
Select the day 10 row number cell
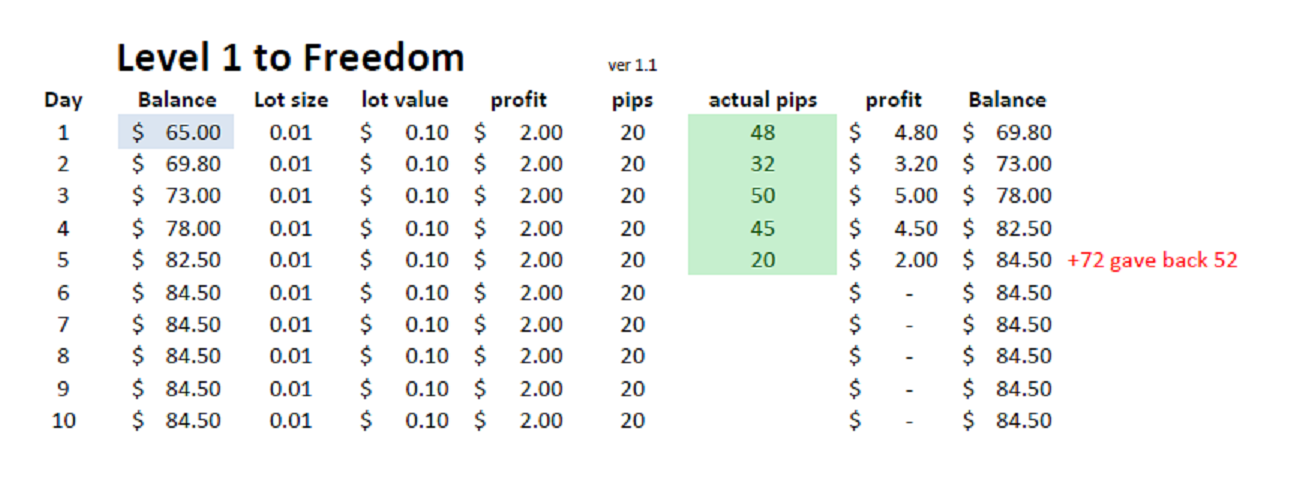point(63,421)
